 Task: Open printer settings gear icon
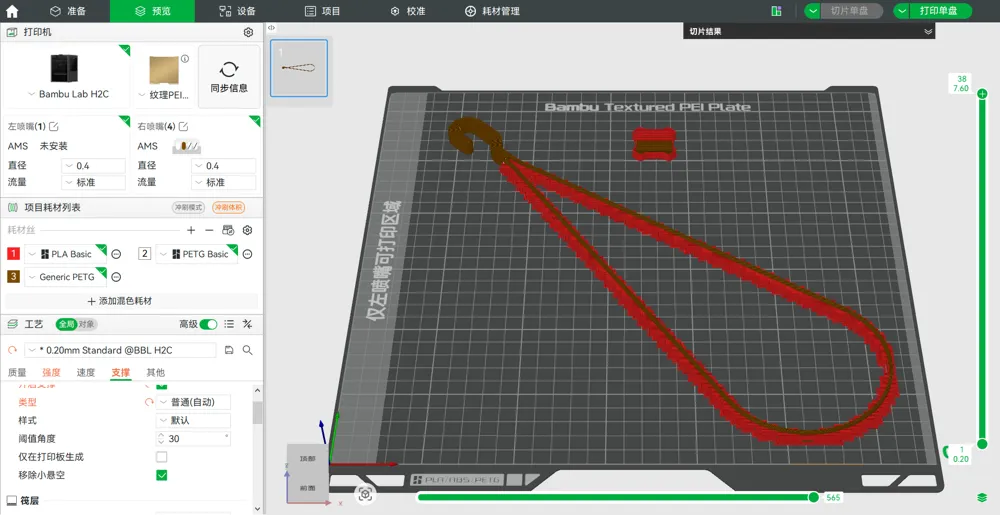(x=248, y=33)
